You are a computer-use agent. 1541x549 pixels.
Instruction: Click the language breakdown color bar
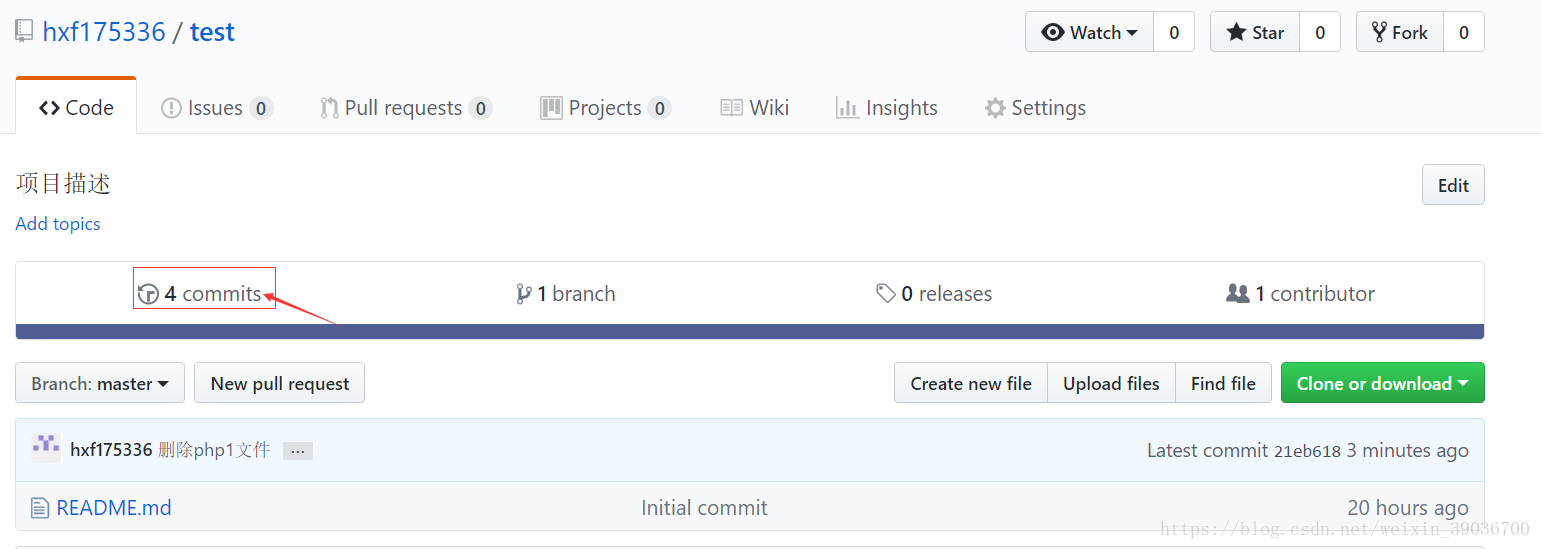pos(750,332)
